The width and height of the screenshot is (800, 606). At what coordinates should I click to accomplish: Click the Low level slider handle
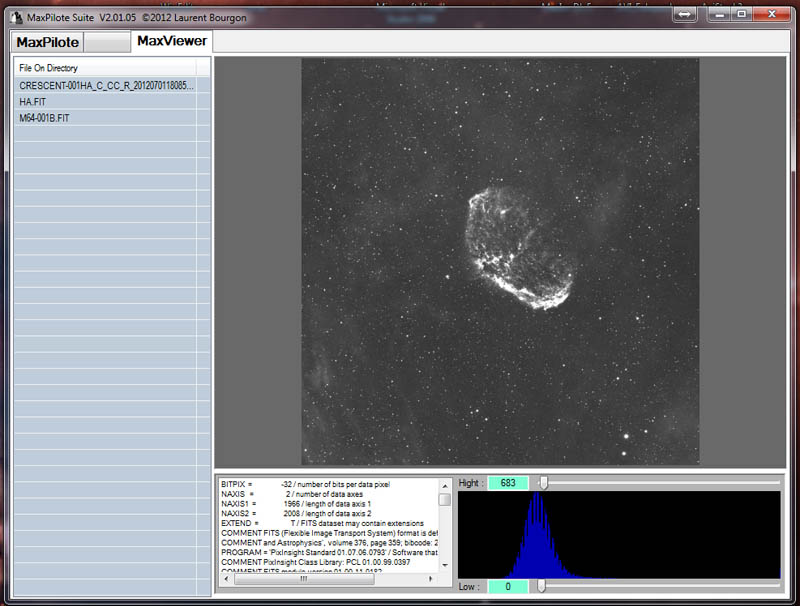point(541,586)
